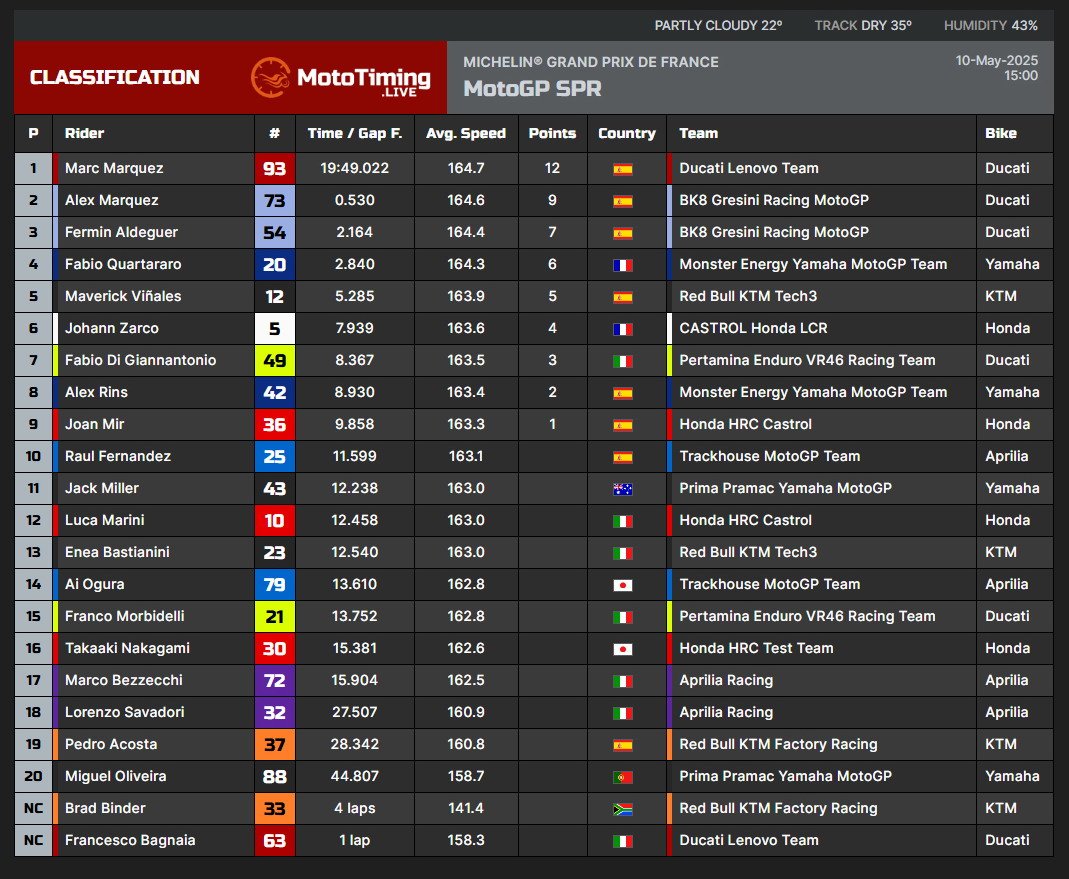Click the Time / Gap F. column header
Viewport: 1069px width, 879px height.
355,133
